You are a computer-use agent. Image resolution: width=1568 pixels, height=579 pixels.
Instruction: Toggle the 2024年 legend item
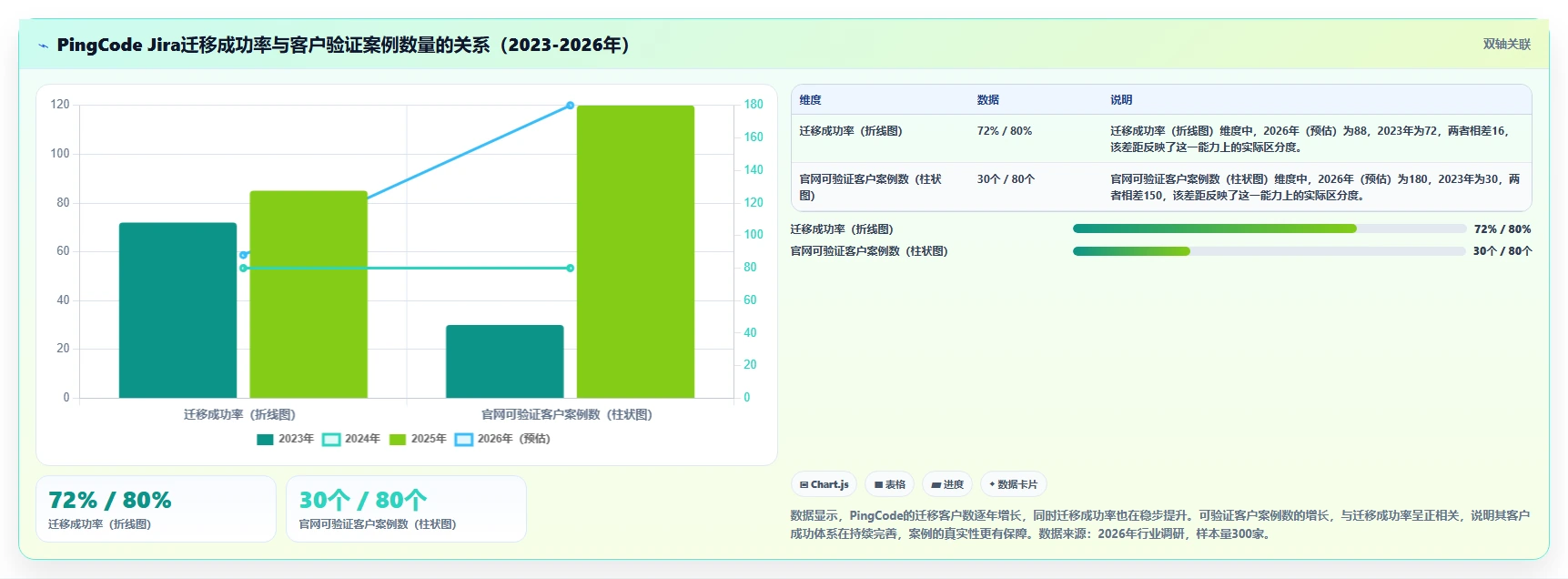[x=351, y=439]
